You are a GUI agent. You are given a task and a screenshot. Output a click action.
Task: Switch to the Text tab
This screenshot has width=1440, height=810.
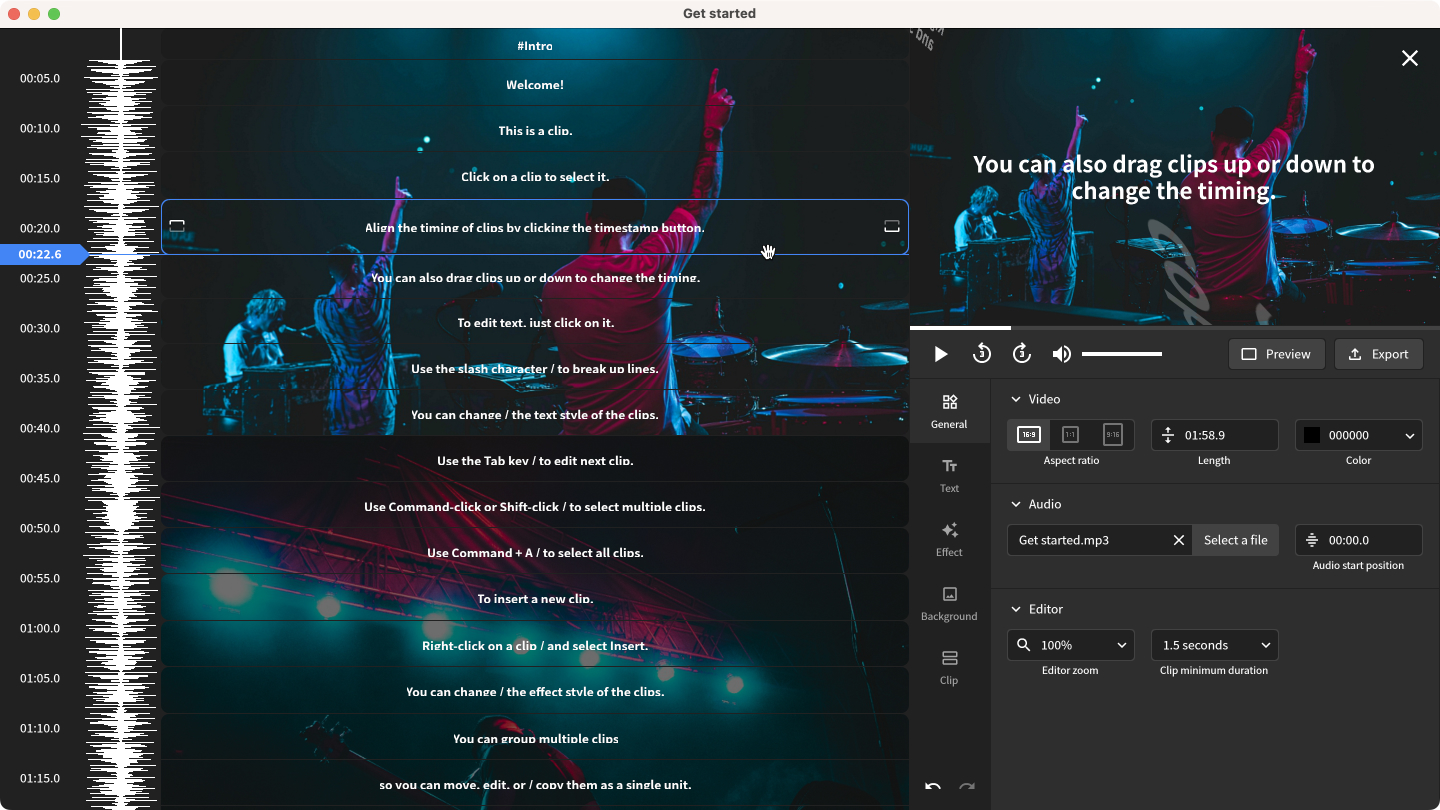tap(949, 475)
